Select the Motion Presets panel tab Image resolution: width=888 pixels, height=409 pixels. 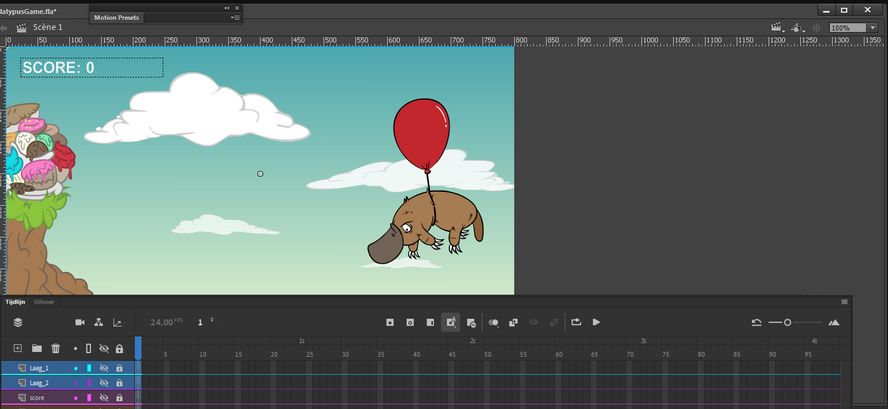(x=117, y=17)
